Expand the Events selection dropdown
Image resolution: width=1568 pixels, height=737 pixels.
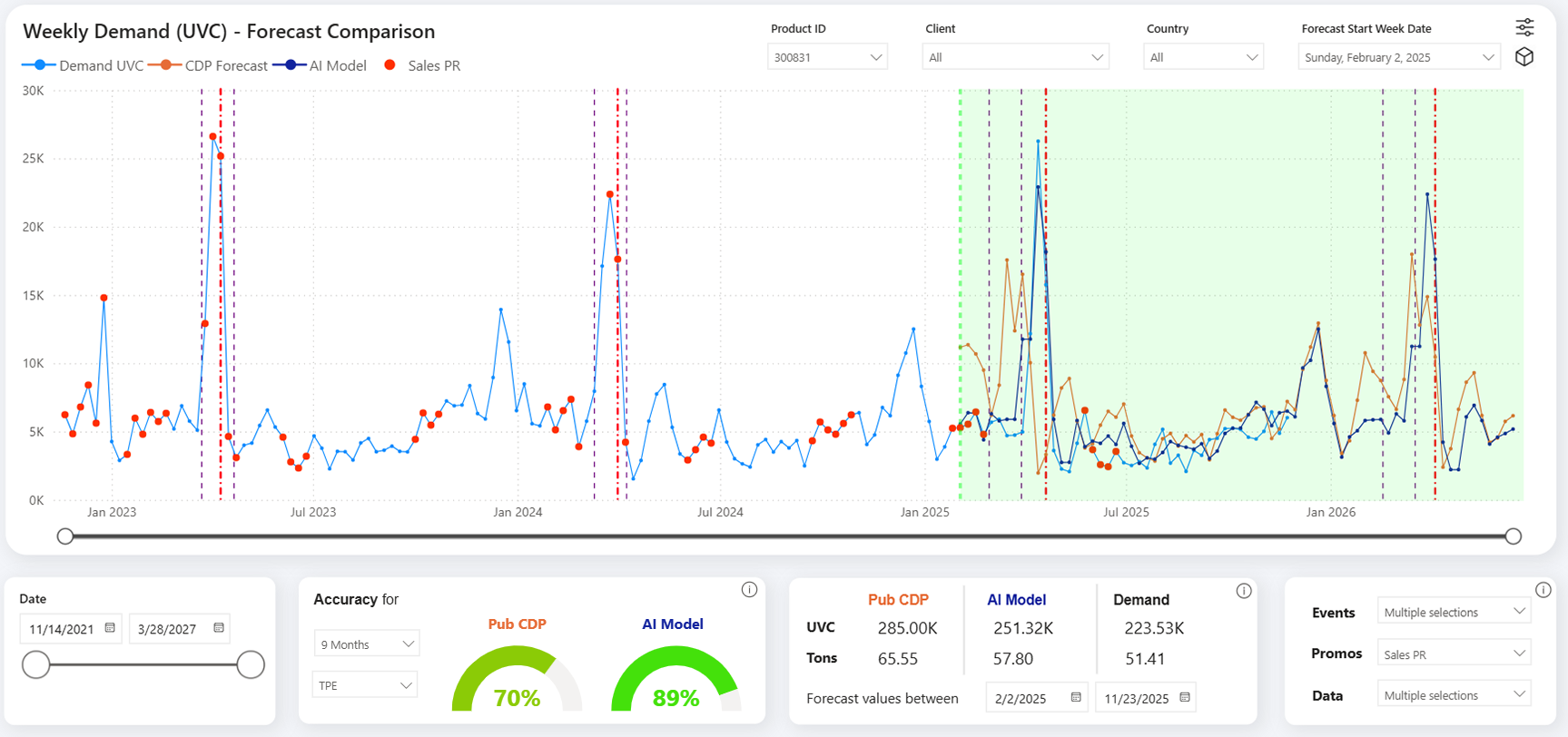click(x=1454, y=612)
